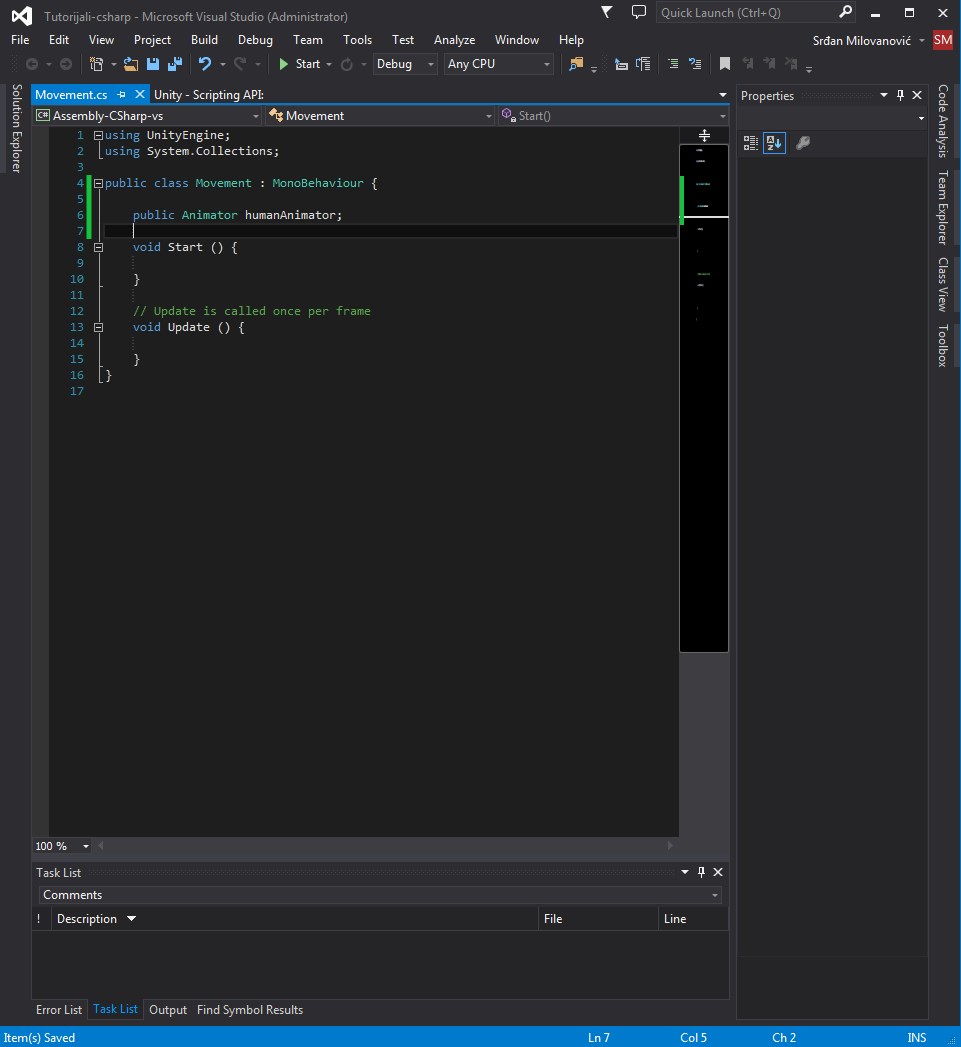The width and height of the screenshot is (961, 1047).
Task: Open the notifications flag icon
Action: 607,12
